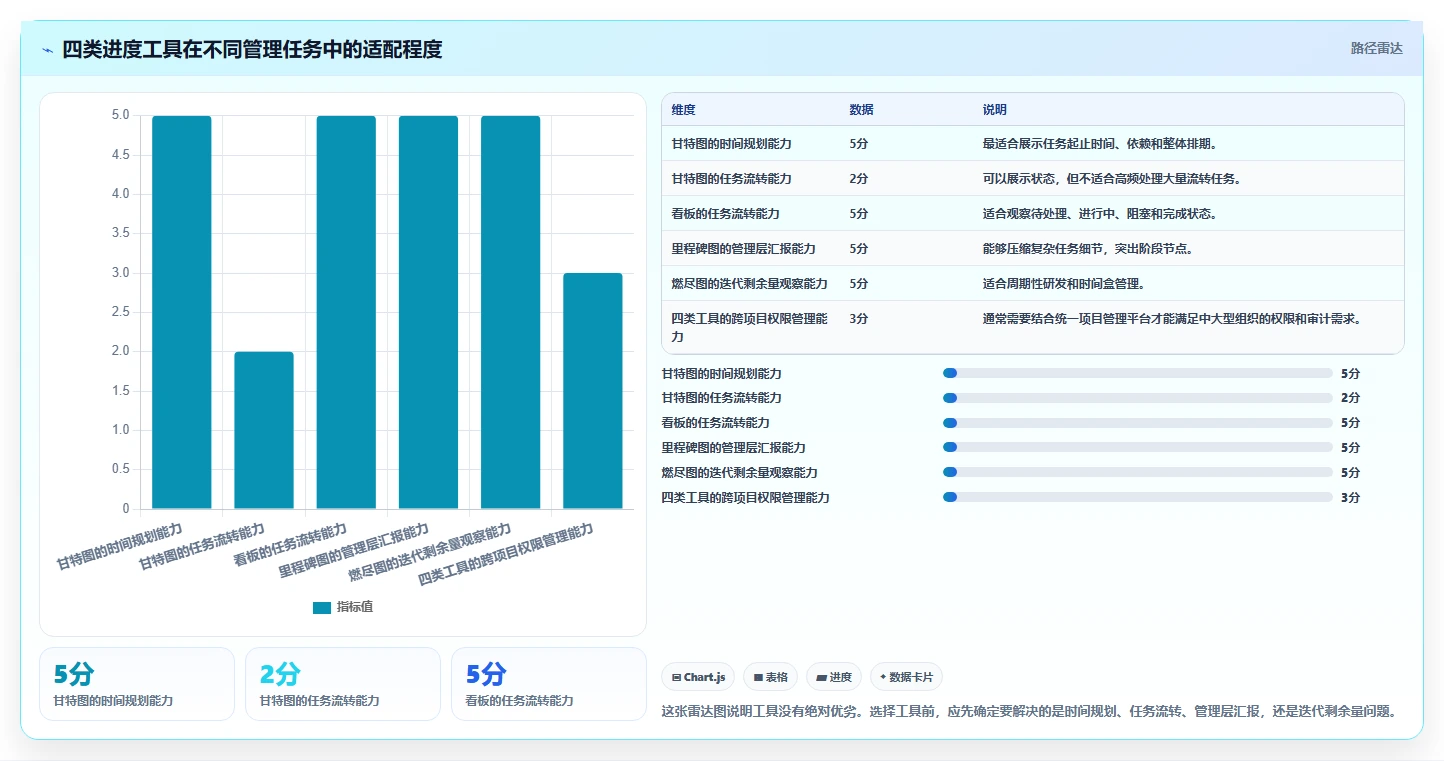Screen dimensions: 1444x761
Task: Click the progress bar for 四类工具的跨项目权限管理能力
Action: pos(1138,497)
